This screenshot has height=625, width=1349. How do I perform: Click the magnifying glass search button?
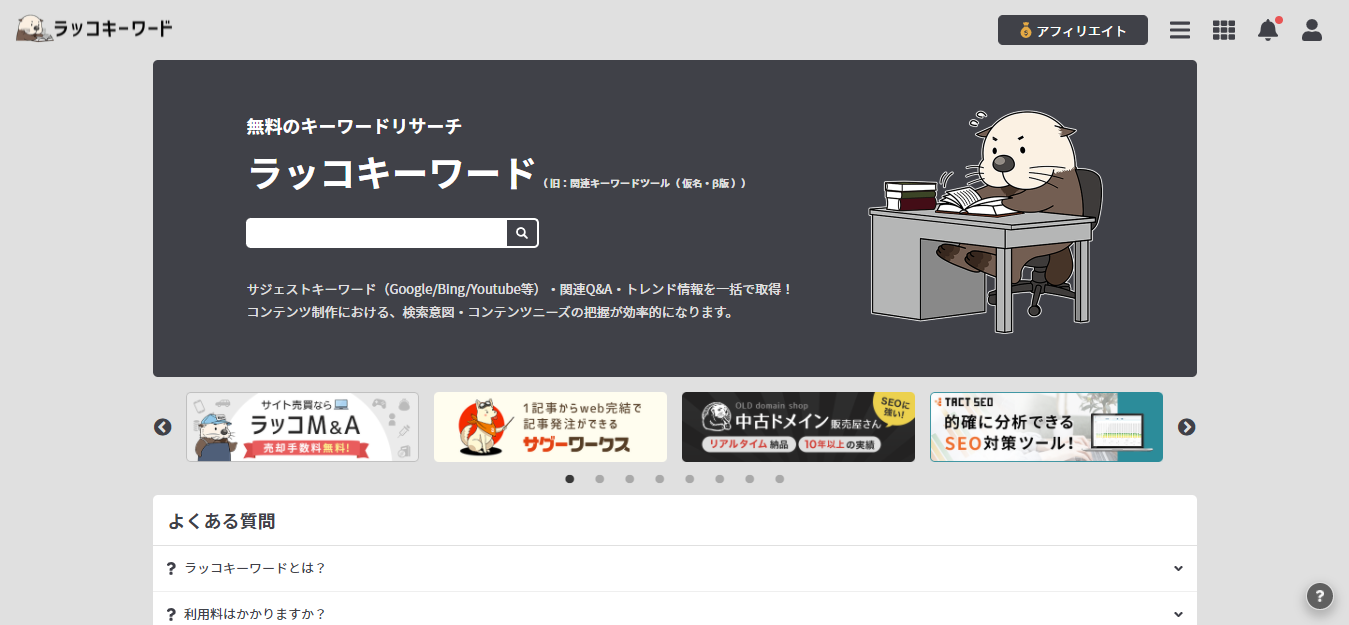click(522, 233)
